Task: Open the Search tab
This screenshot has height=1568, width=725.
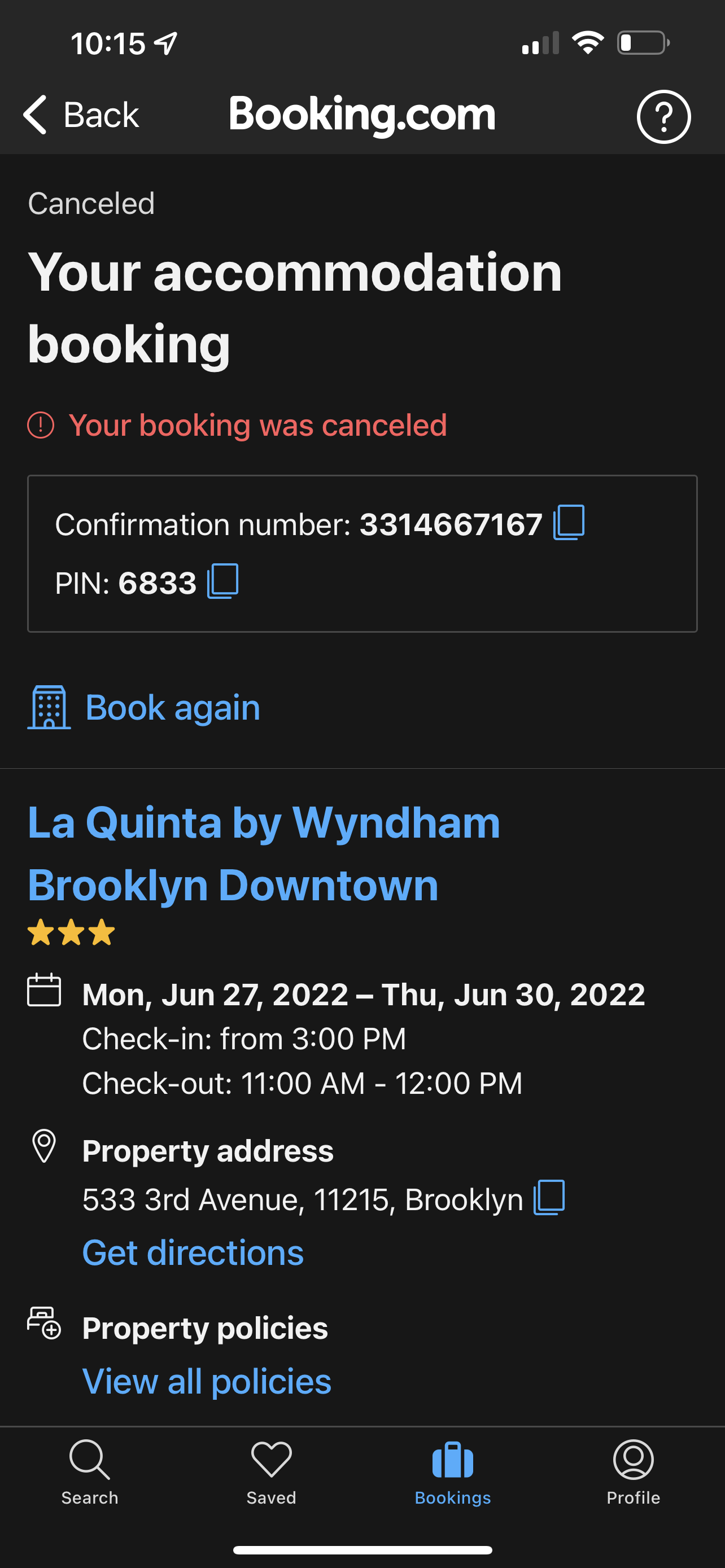Action: point(89,1470)
